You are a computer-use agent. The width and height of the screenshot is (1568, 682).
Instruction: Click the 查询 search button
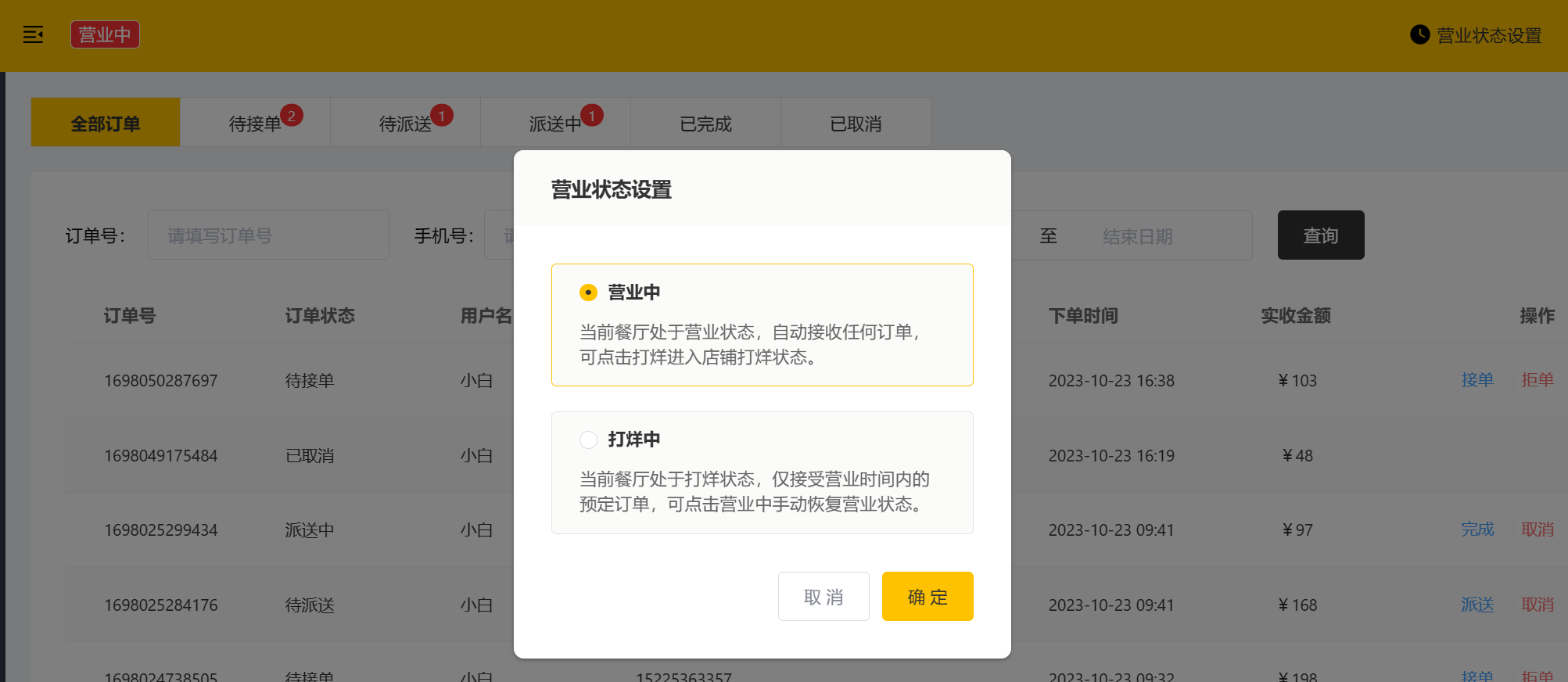coord(1321,235)
